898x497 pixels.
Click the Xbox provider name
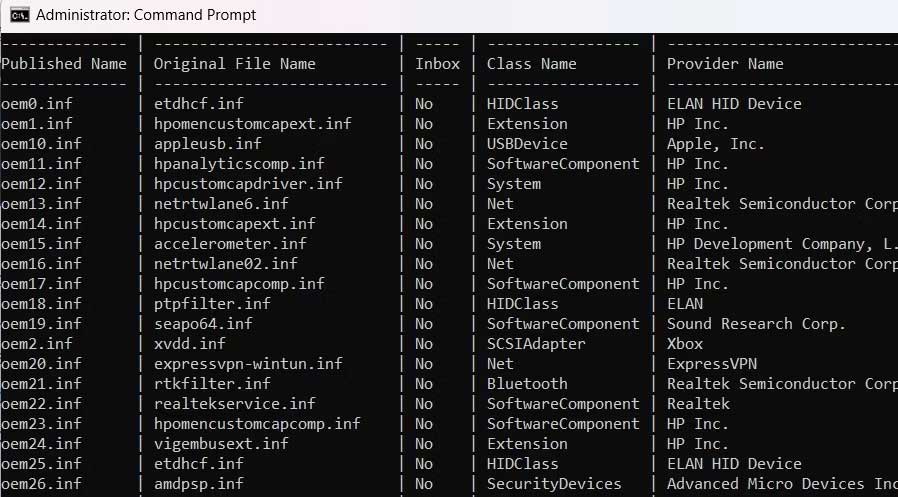point(685,344)
